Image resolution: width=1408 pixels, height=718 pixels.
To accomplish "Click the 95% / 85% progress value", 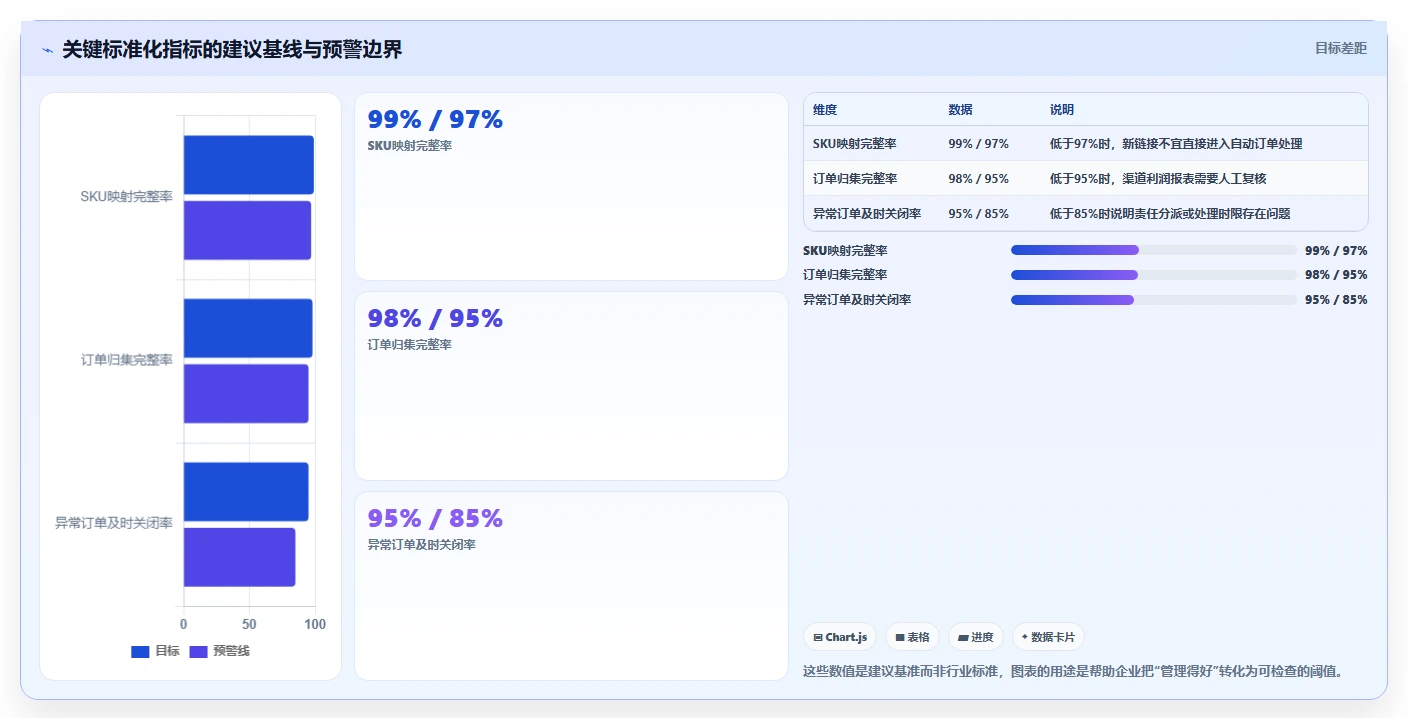I will click(x=1336, y=300).
